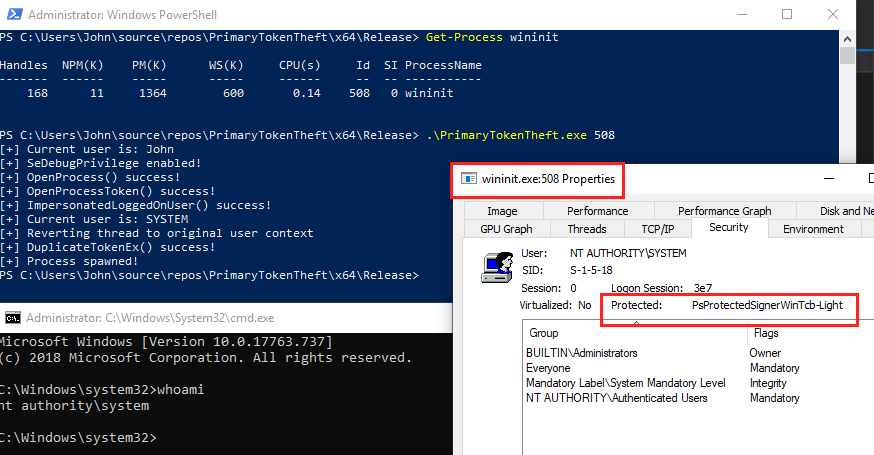Click the Process spawned! output line
Image resolution: width=874 pixels, height=455 pixels.
pos(69,261)
